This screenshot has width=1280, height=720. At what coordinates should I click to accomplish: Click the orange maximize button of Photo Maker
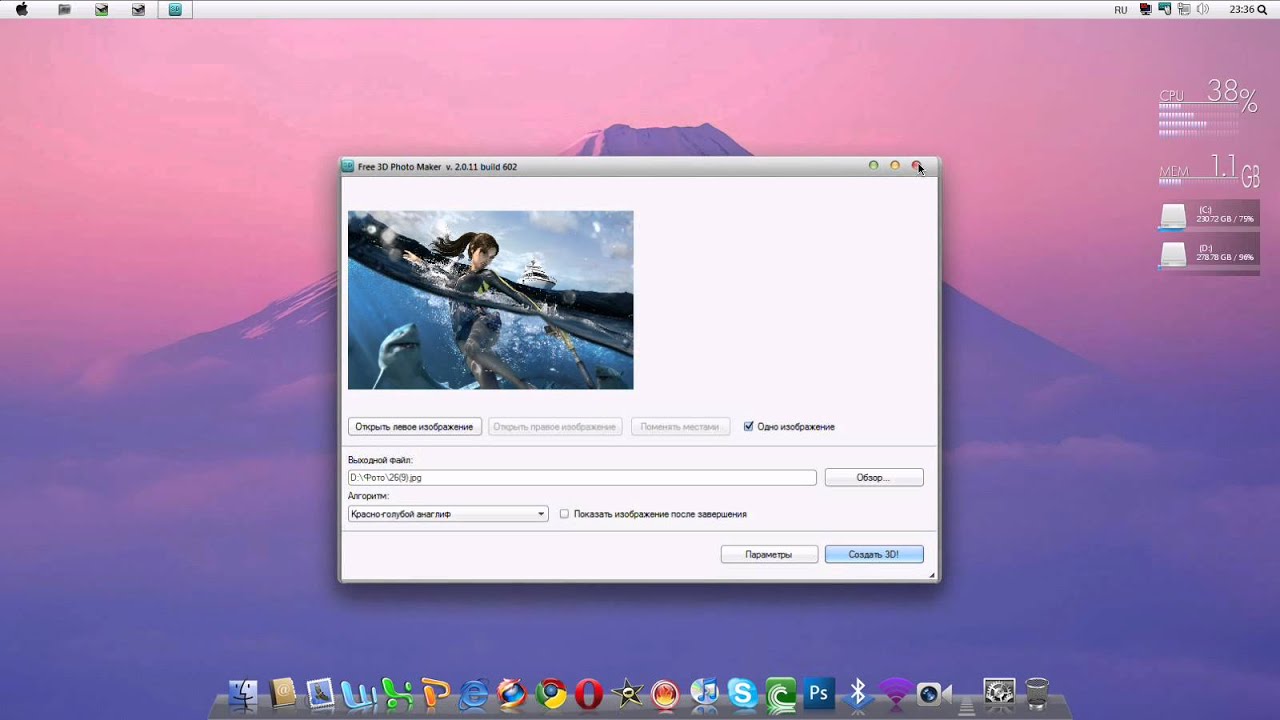[x=895, y=166]
